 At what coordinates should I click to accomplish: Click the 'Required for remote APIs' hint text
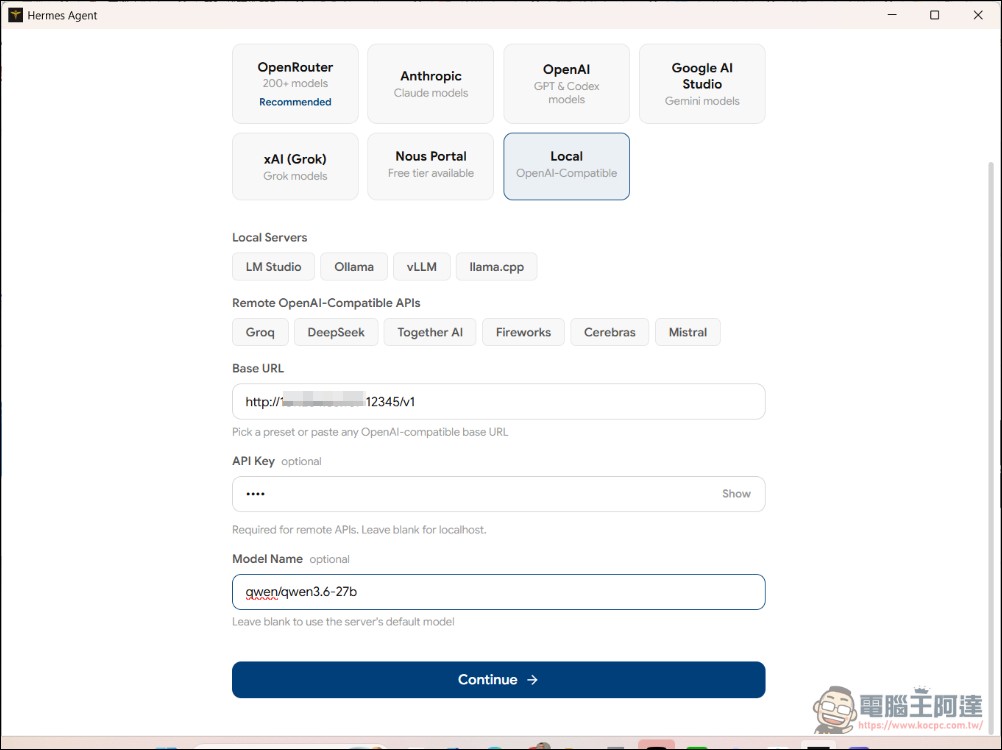click(359, 530)
